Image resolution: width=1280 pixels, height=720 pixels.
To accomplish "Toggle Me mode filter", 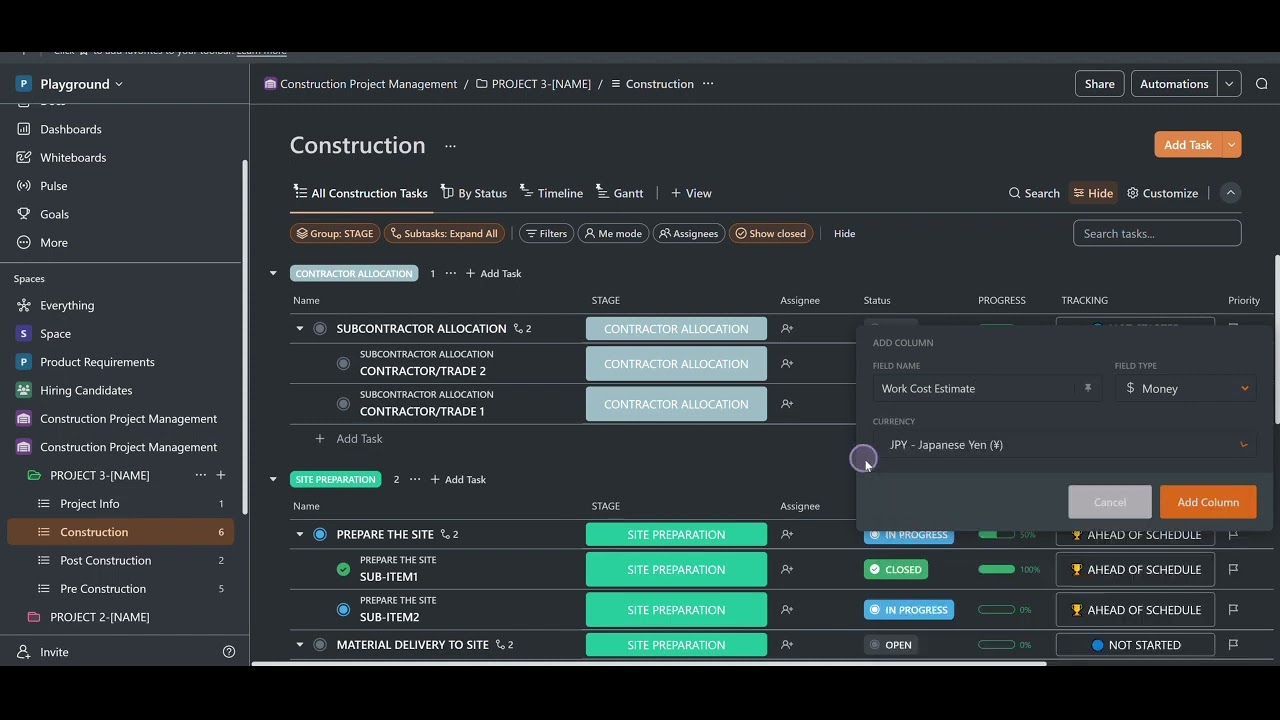I will [x=613, y=233].
